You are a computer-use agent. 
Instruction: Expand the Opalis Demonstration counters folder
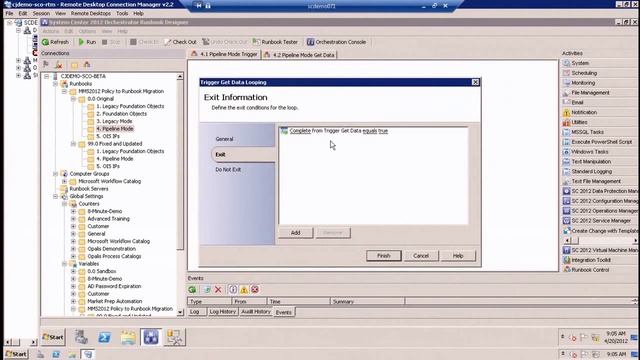73,249
